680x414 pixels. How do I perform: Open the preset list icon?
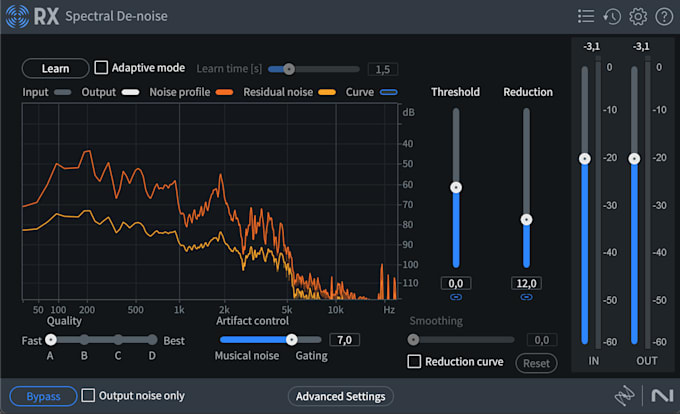click(586, 16)
